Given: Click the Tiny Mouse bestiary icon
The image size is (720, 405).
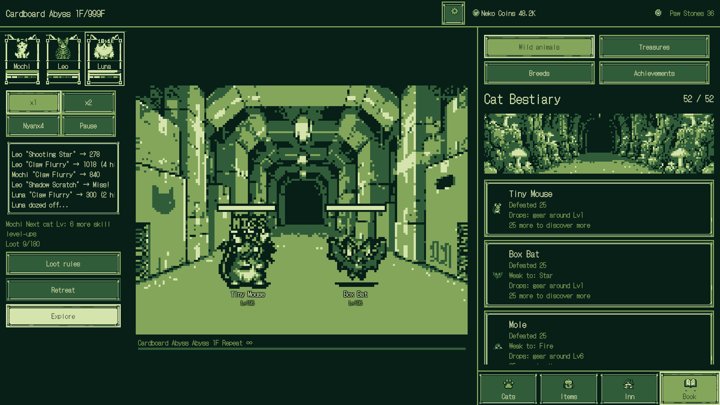Looking at the screenshot, I should point(497,209).
